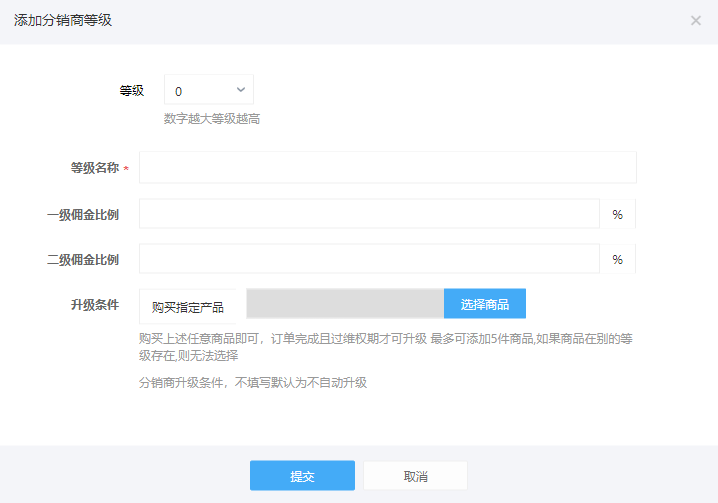Screen dimensions: 718x503
Task: Close the 添加分销商等级 dialog
Action: 696,21
